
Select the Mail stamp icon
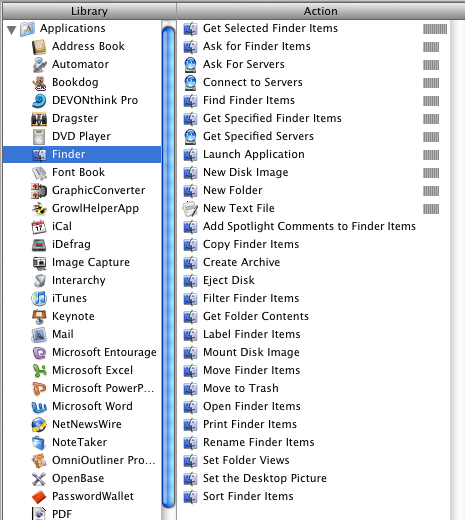click(39, 335)
